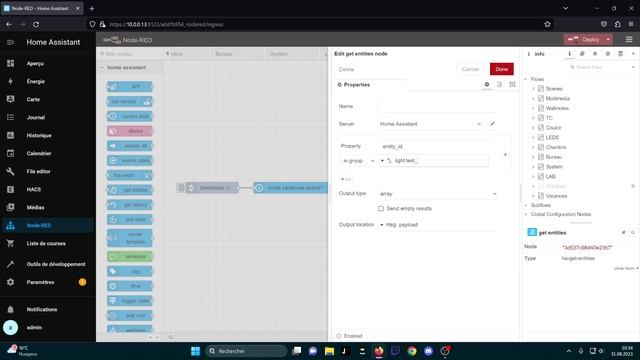This screenshot has height=360, width=640.
Task: Bookmark this page with star icon
Action: coord(547,24)
